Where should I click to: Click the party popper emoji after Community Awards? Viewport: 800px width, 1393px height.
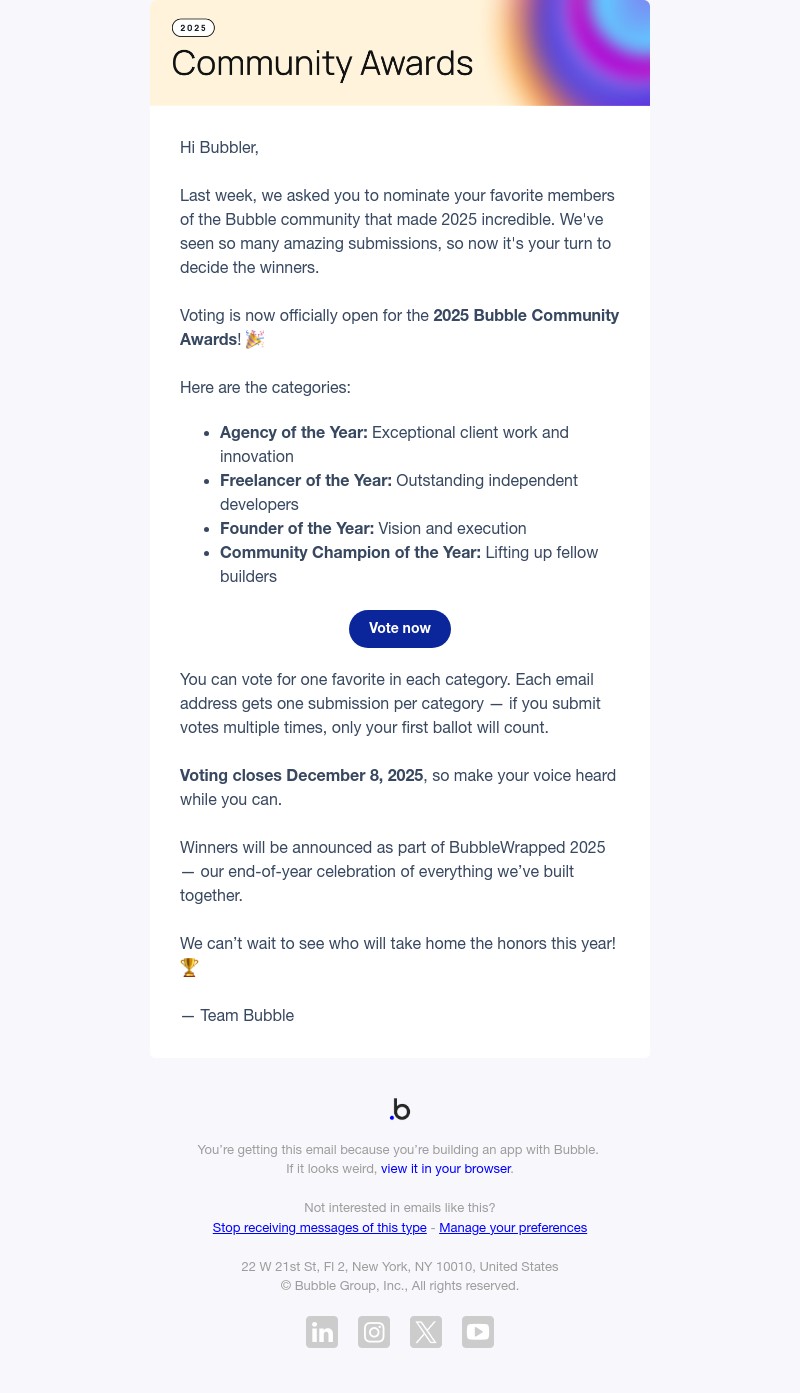tap(255, 339)
